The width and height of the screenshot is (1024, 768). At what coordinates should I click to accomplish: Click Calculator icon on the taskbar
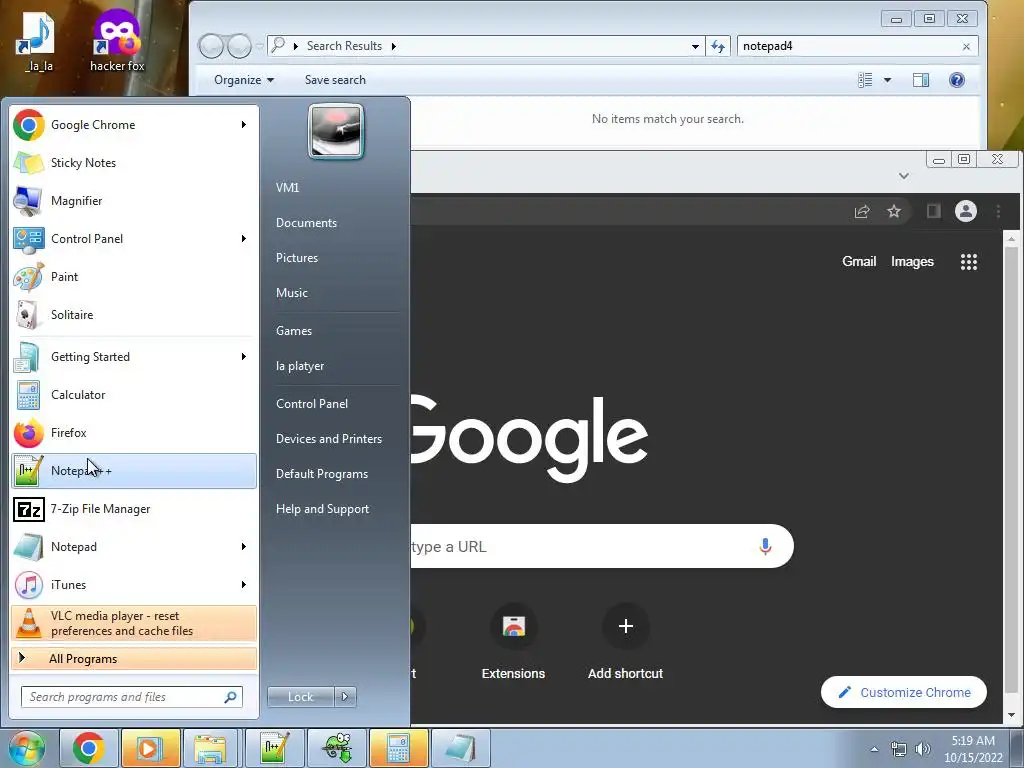coord(398,748)
